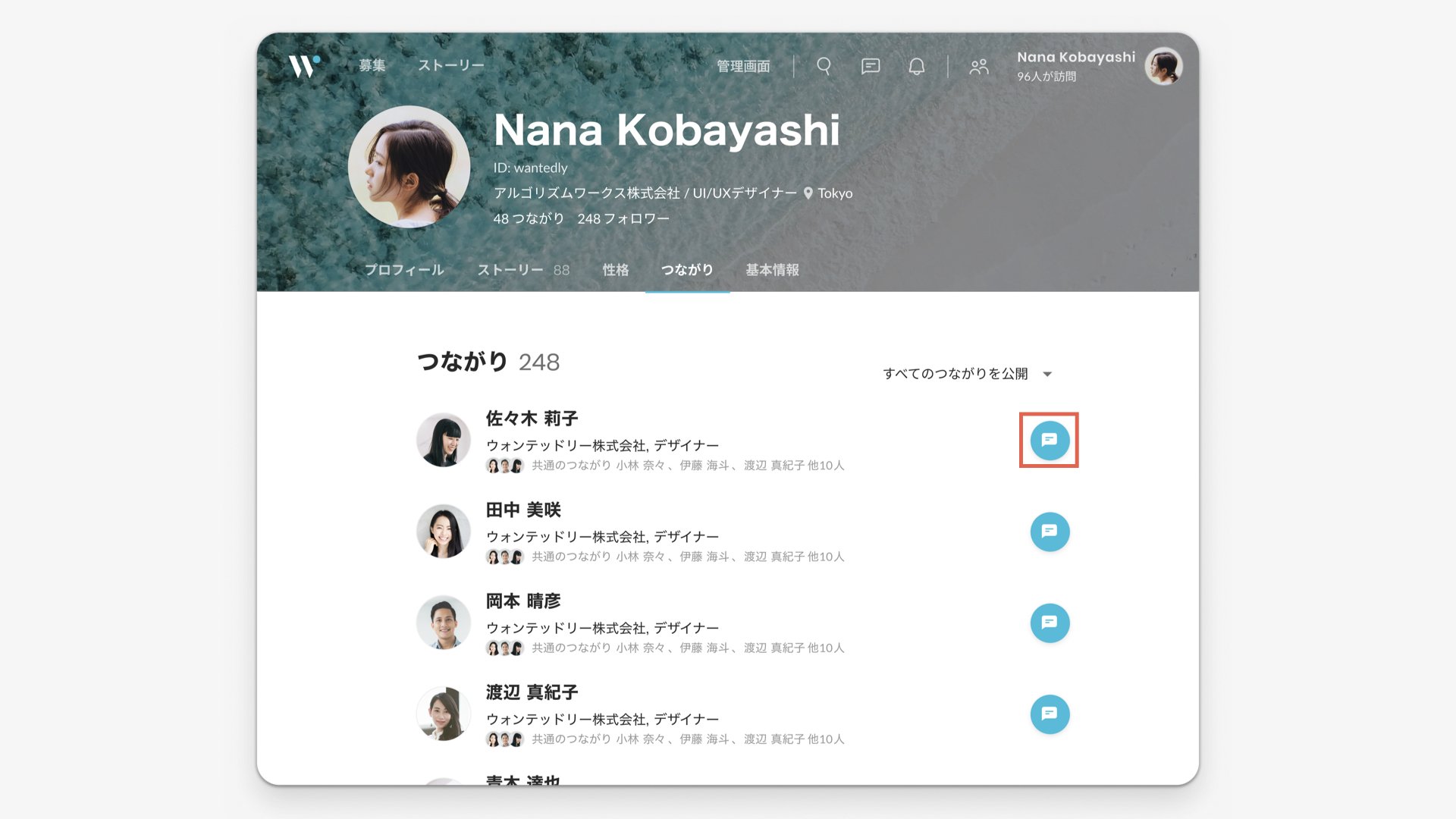
Task: Click the Wantedly W logo
Action: pos(304,66)
